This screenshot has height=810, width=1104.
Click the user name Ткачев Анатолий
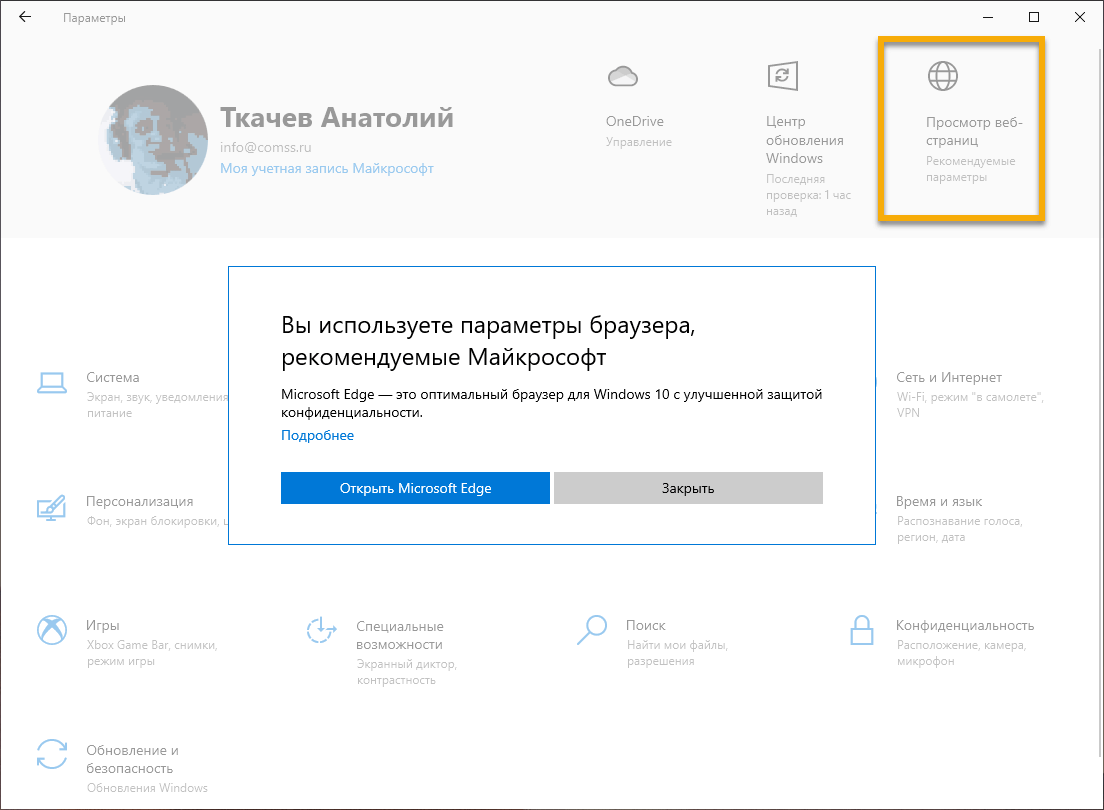(337, 118)
